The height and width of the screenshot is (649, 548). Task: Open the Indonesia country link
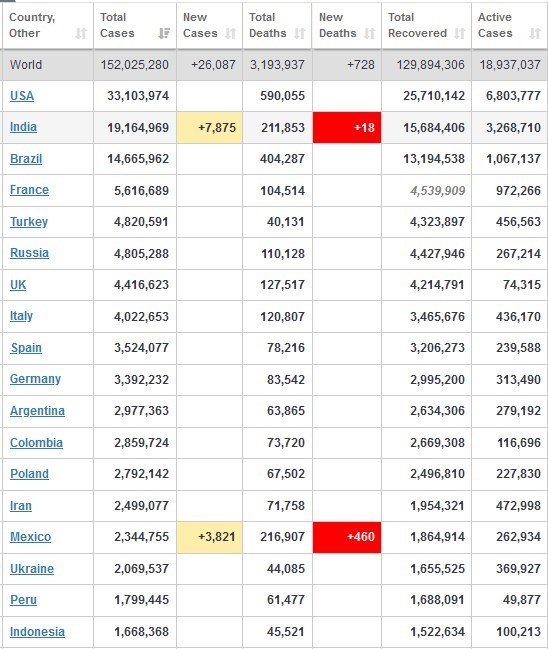[37, 632]
